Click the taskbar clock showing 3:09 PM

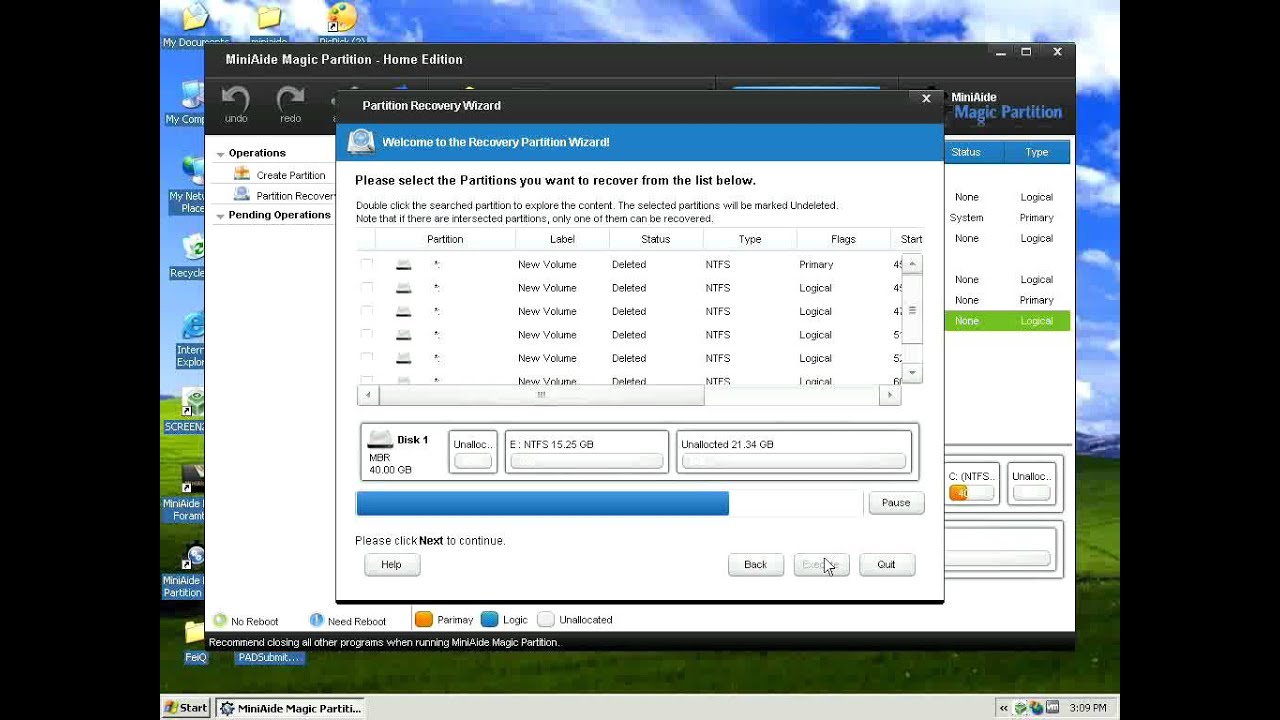(x=1087, y=708)
